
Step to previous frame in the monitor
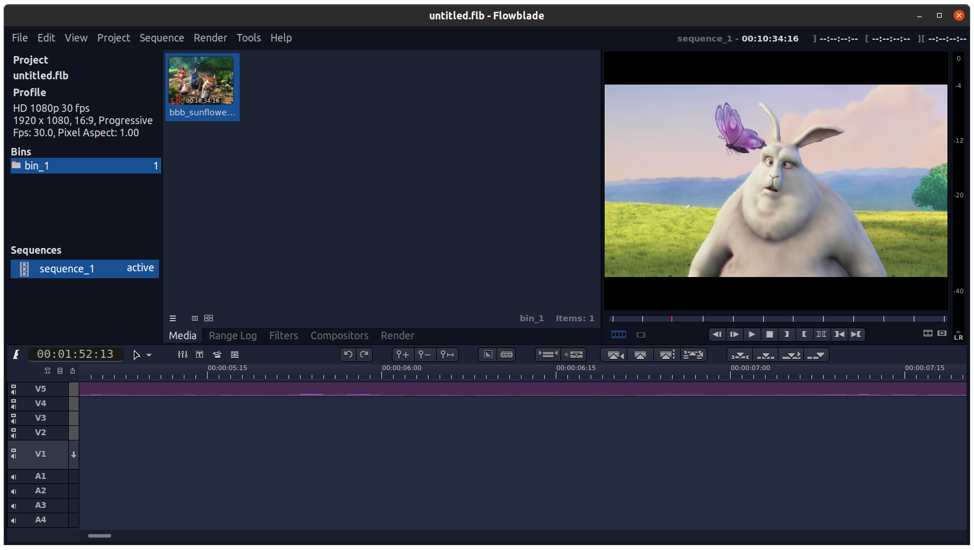point(717,334)
